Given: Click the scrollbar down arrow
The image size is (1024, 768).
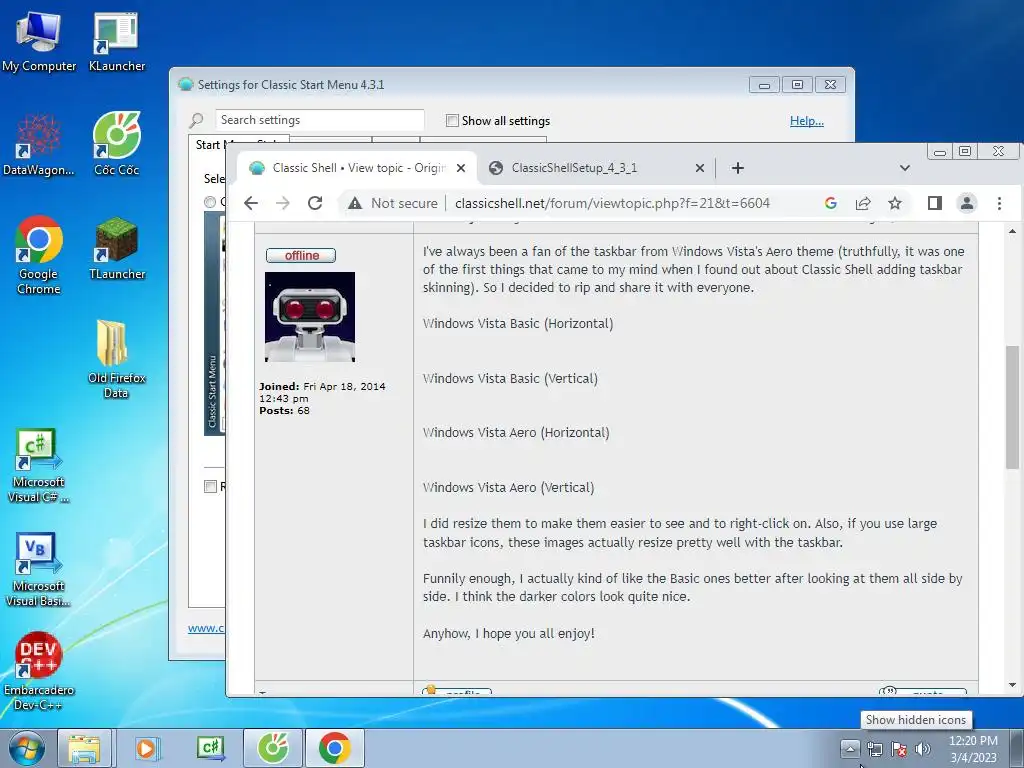Looking at the screenshot, I should tap(1012, 685).
